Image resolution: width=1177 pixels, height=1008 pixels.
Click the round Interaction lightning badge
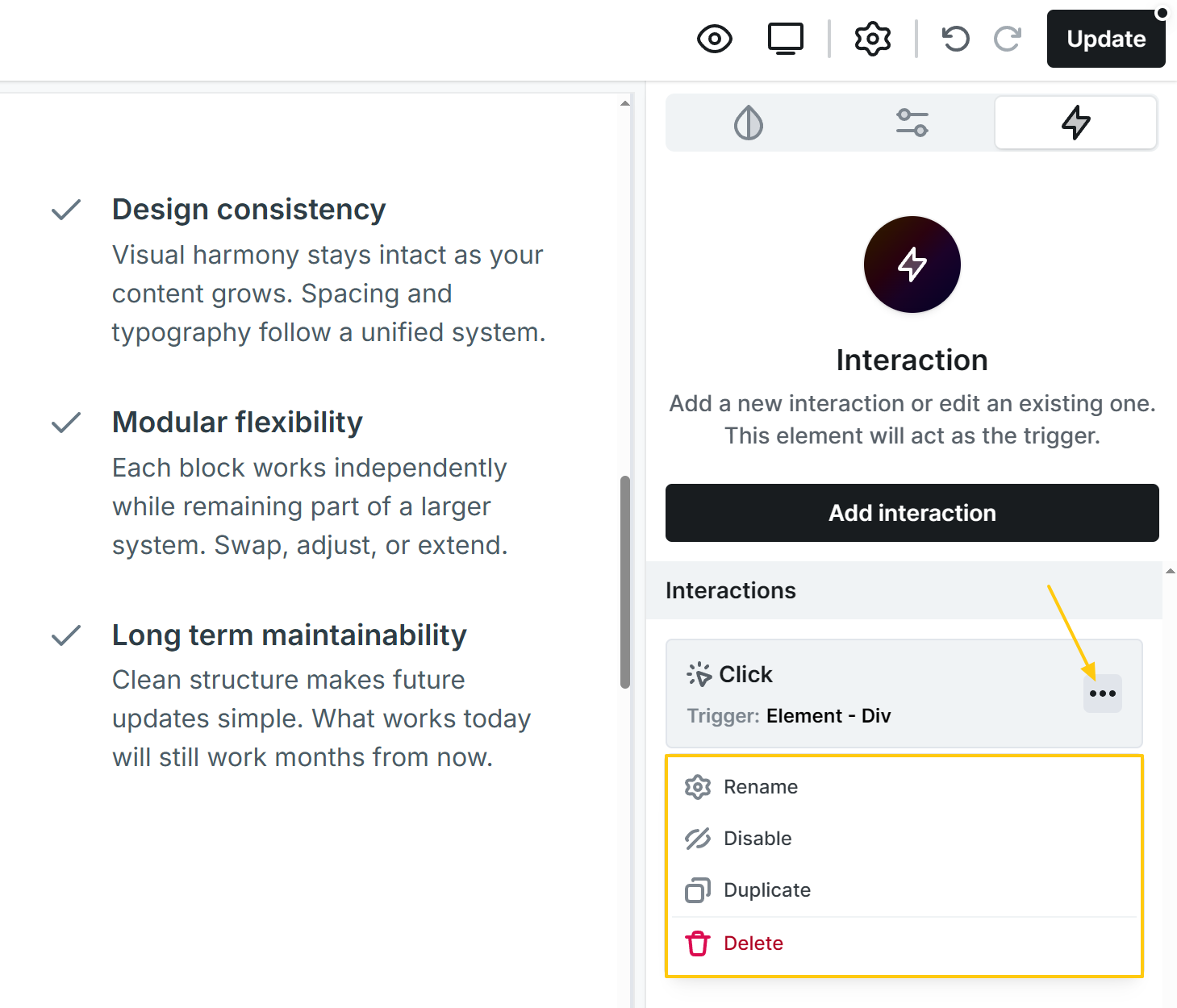(912, 264)
